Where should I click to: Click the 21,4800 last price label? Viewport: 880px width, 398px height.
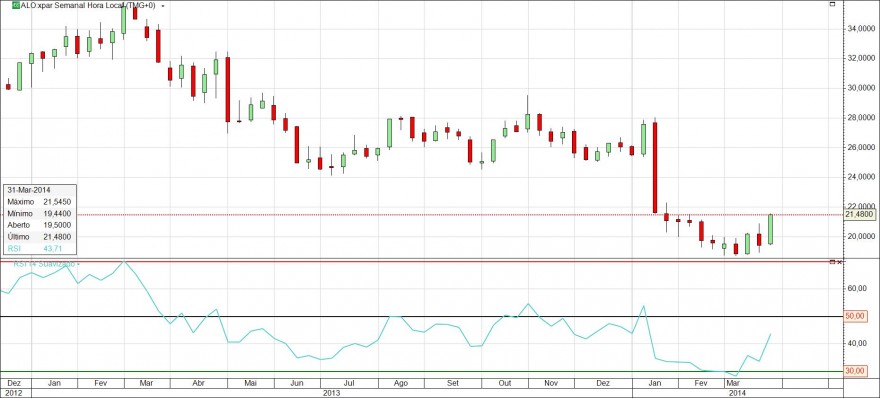pos(859,214)
